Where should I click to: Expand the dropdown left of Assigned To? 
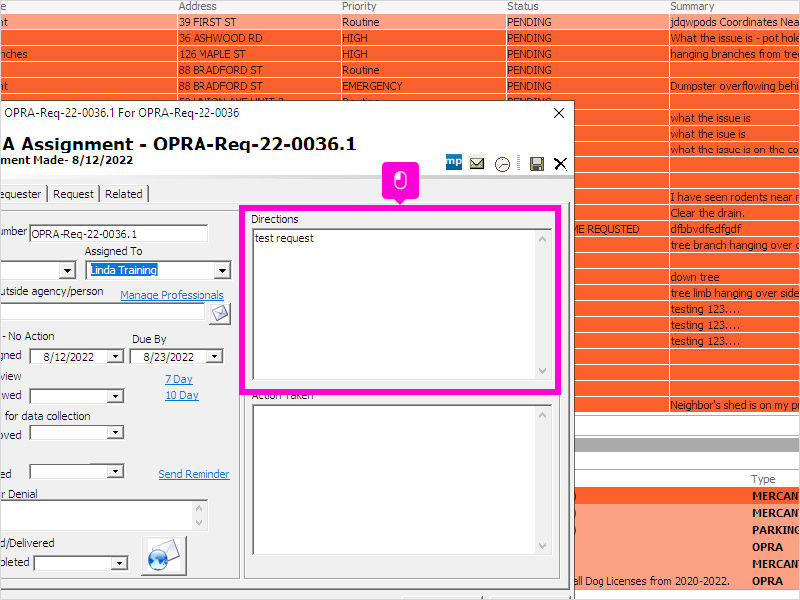67,270
